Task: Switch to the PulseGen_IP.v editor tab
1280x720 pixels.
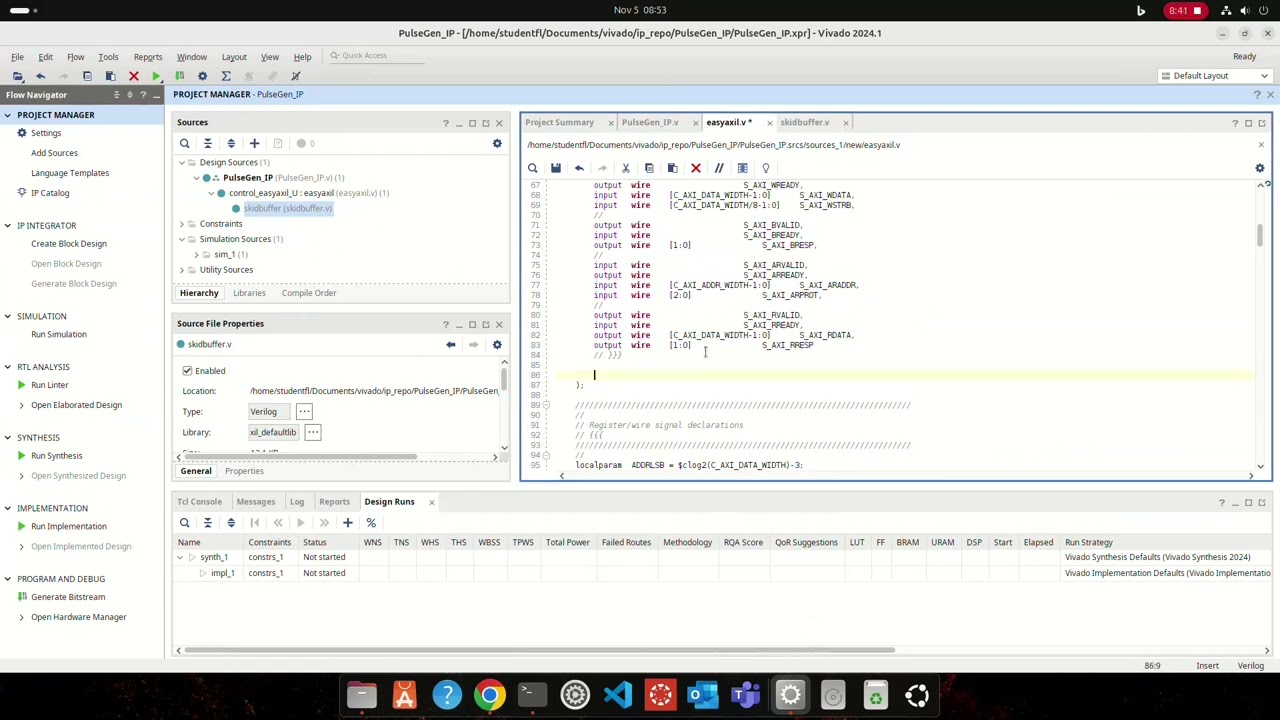Action: pos(650,122)
